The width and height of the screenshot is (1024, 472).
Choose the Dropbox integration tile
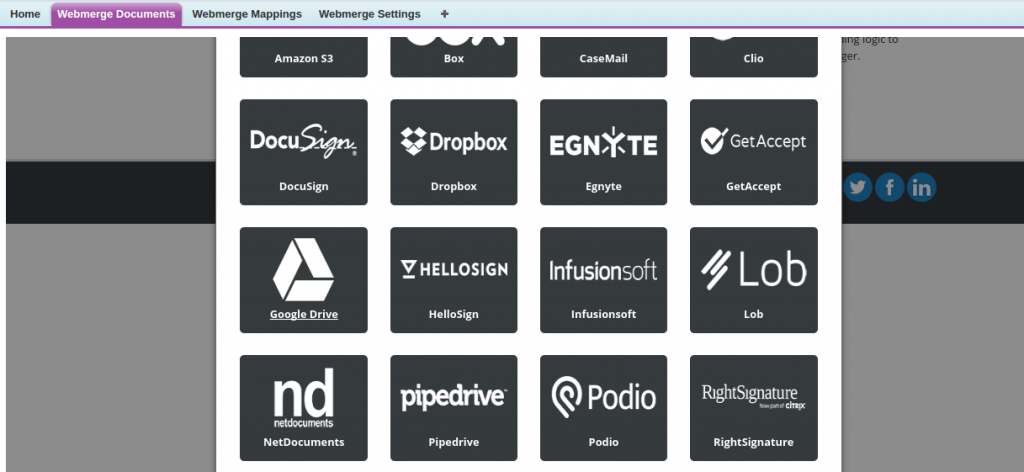click(453, 152)
